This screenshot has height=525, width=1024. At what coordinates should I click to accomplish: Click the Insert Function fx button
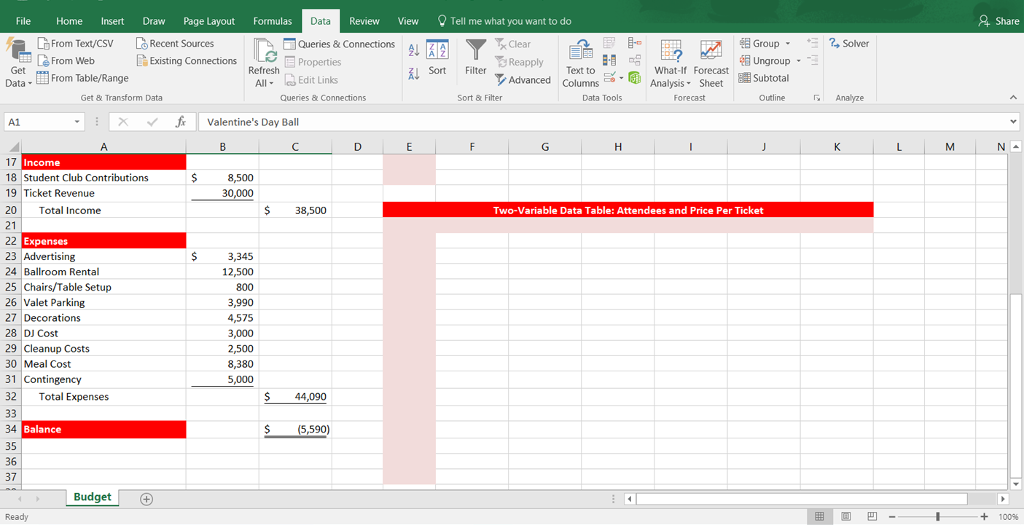pos(182,122)
